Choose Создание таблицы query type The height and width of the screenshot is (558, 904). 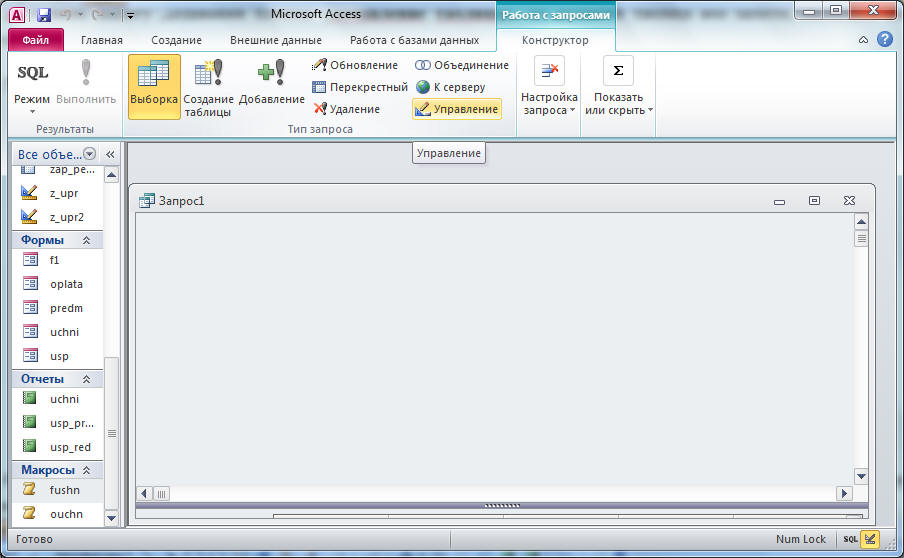tap(208, 86)
